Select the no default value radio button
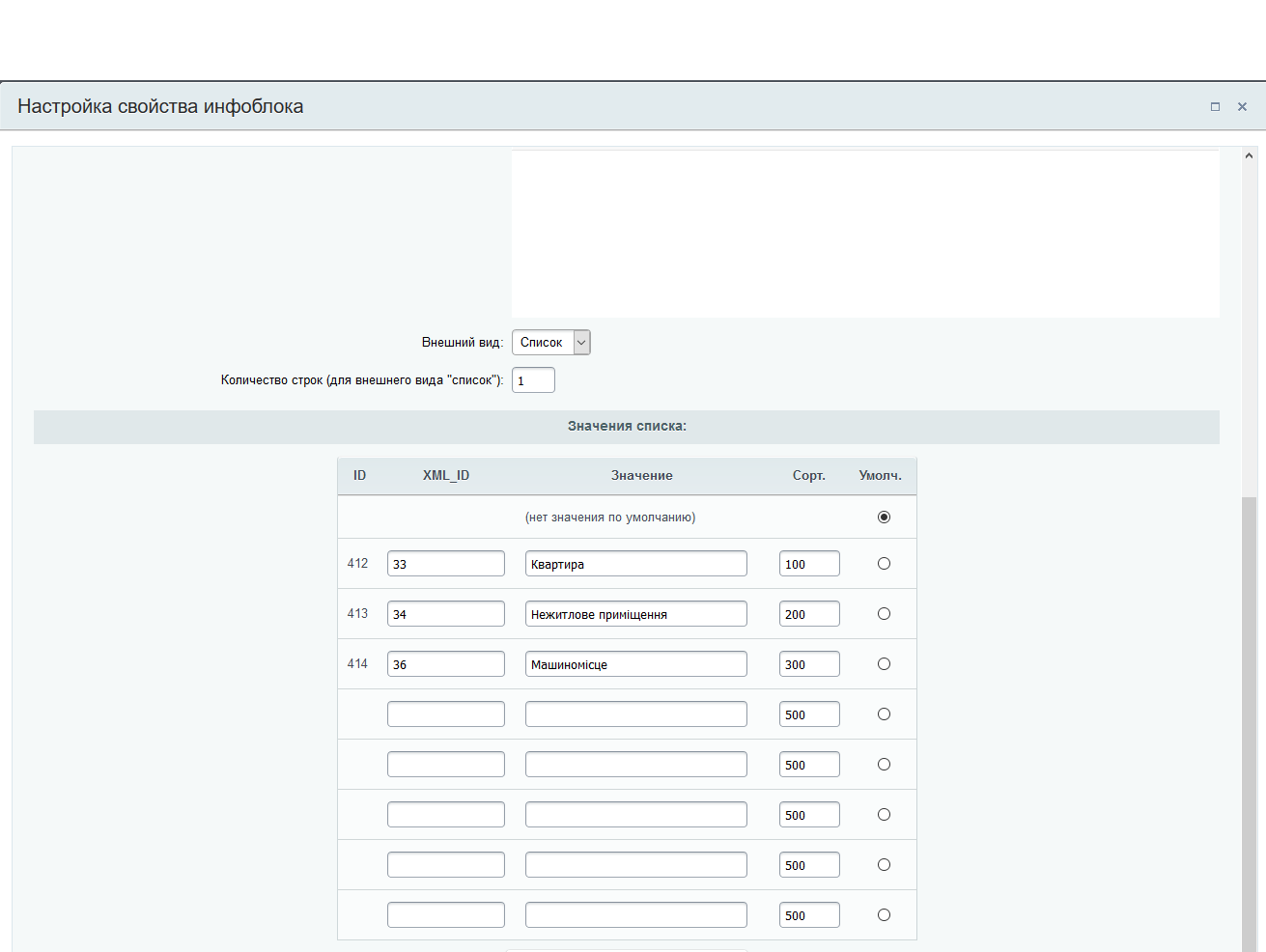The image size is (1266, 952). 884,518
